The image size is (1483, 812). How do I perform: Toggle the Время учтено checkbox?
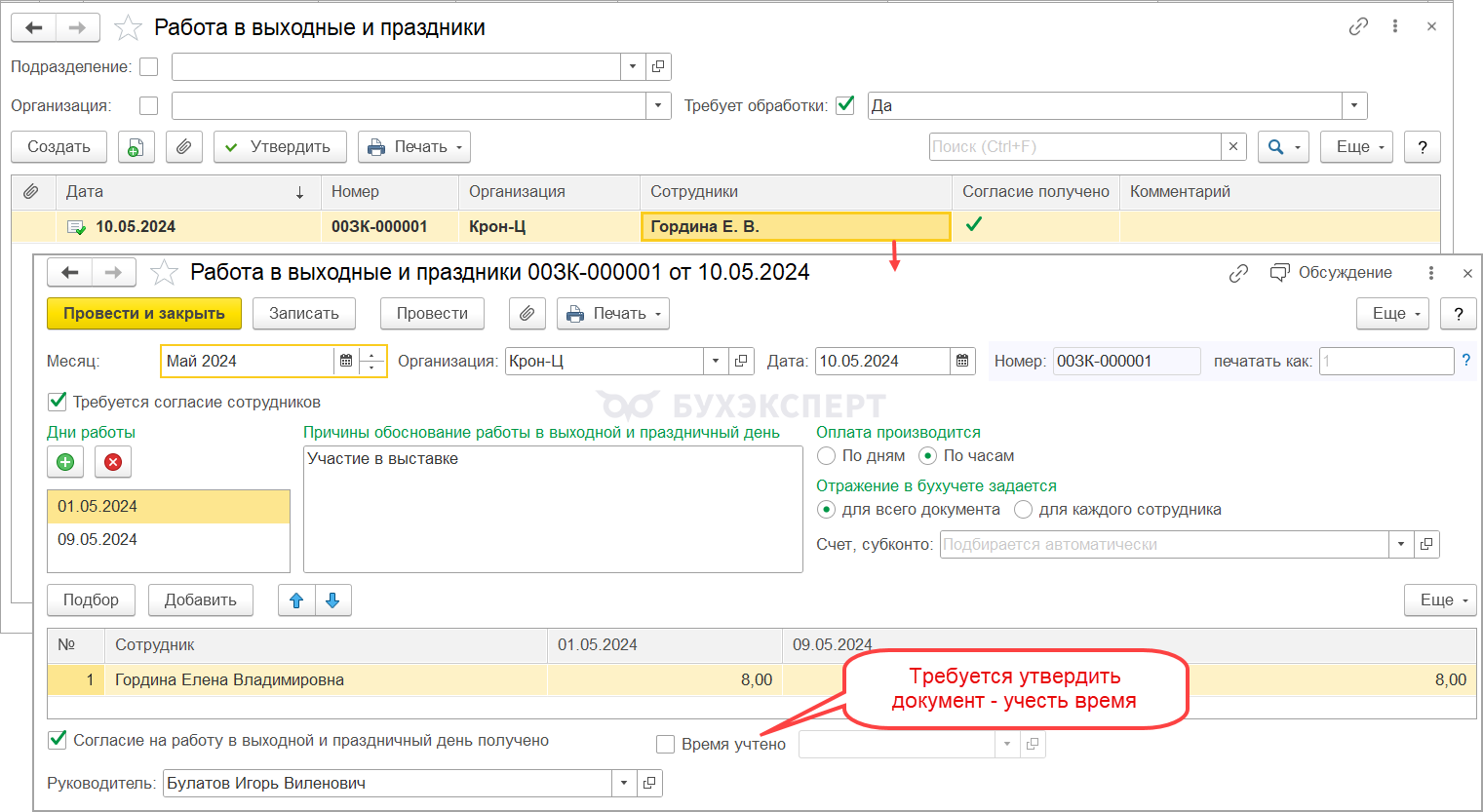pos(666,745)
